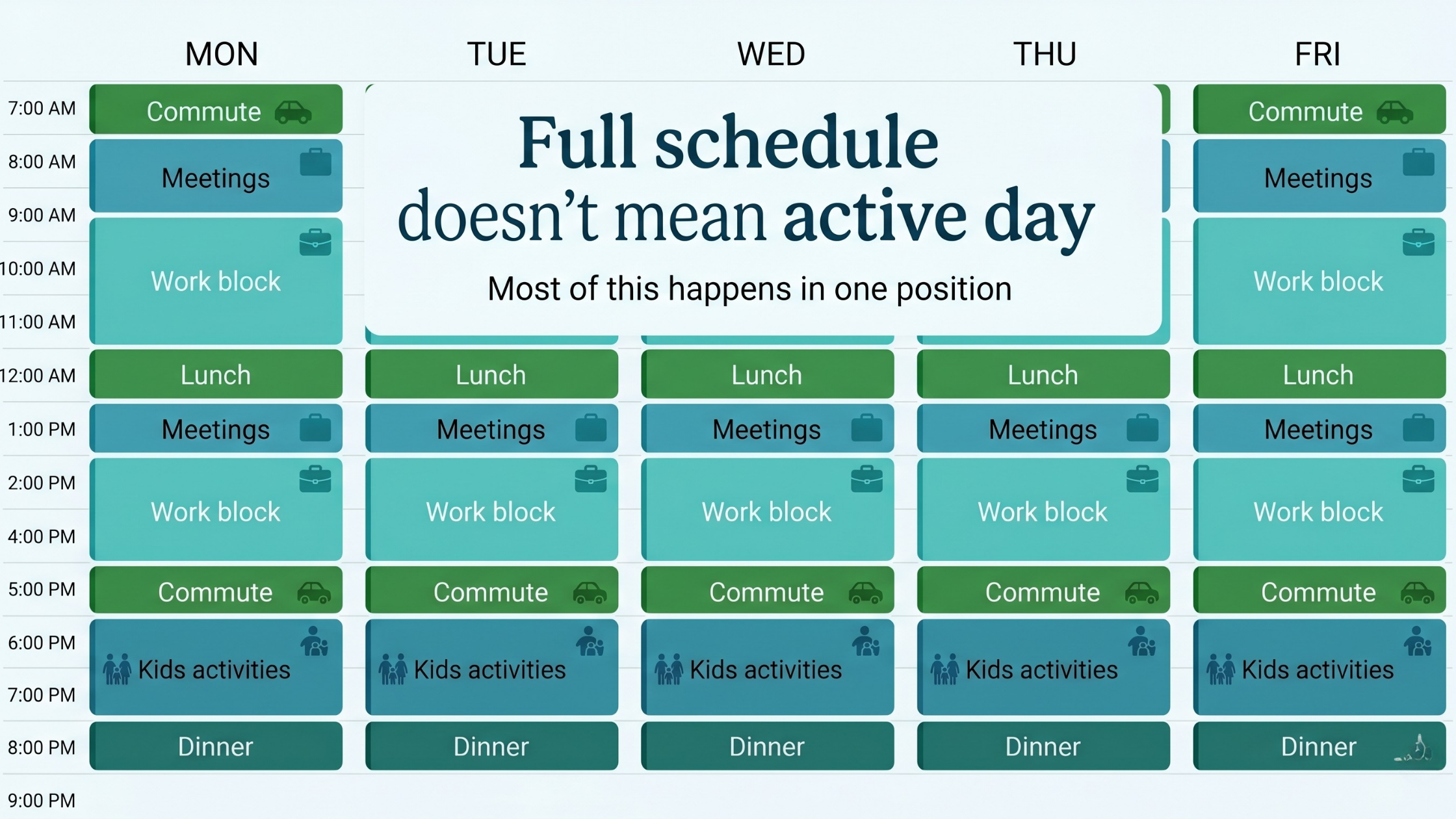Click the car icon in Friday's morning Commute
This screenshot has height=819, width=1456.
pos(1395,112)
